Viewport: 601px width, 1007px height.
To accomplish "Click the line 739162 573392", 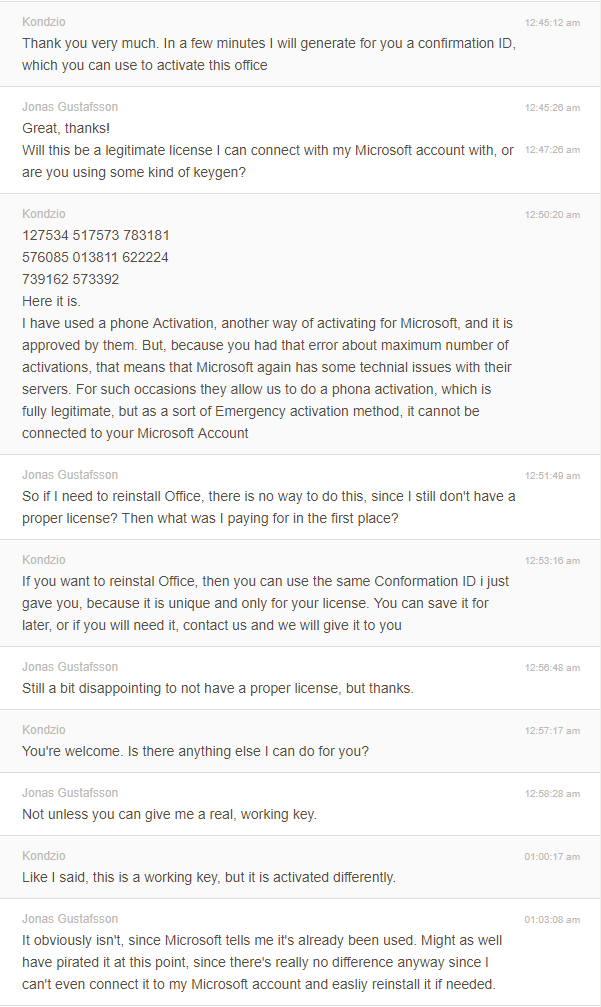I will 71,279.
